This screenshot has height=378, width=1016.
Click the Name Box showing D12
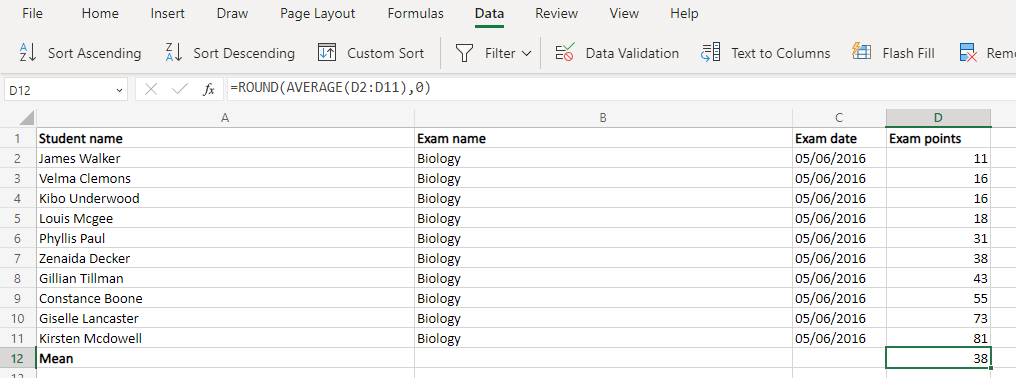[66, 90]
